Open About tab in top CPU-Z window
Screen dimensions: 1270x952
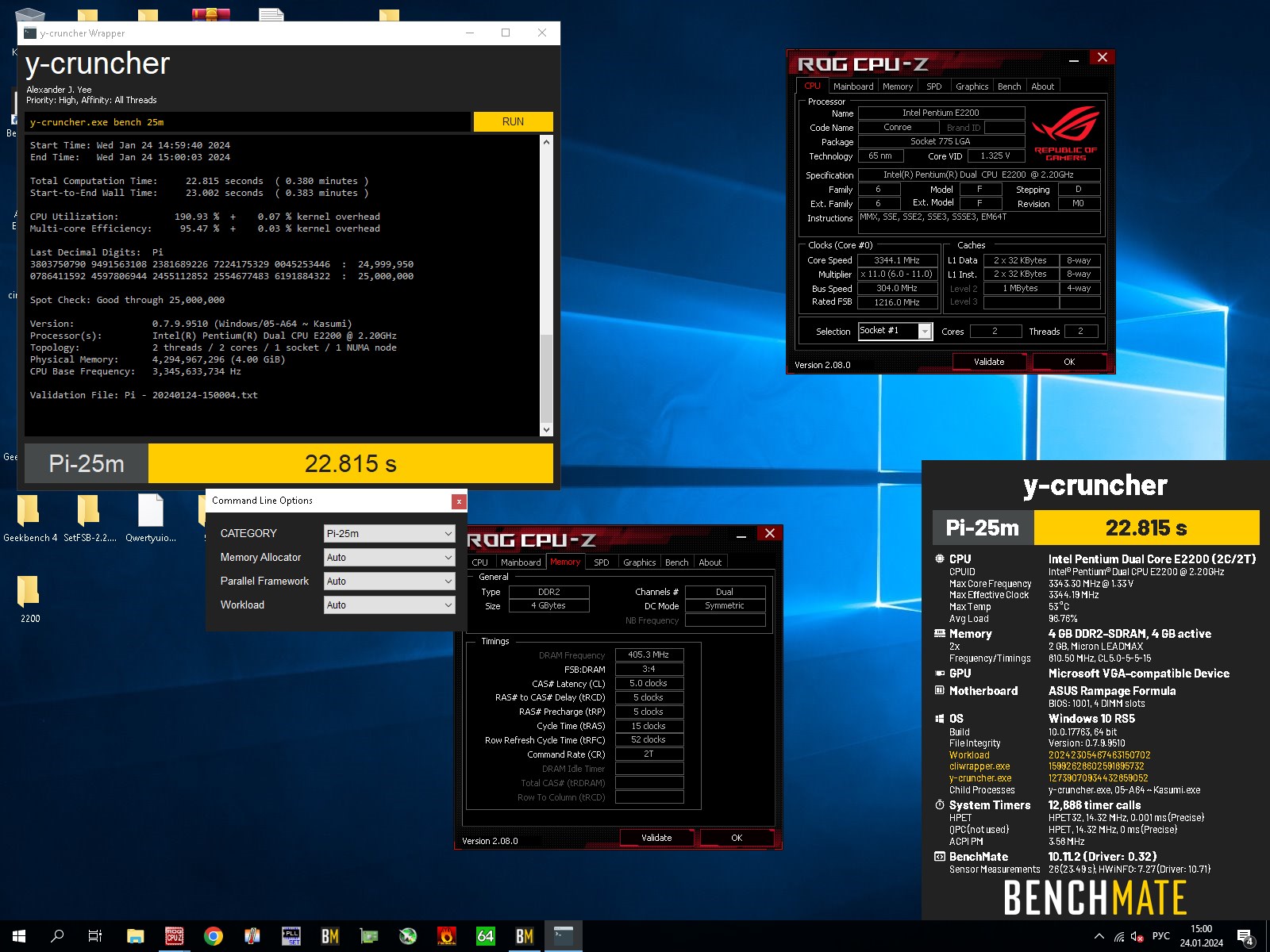(x=1043, y=86)
